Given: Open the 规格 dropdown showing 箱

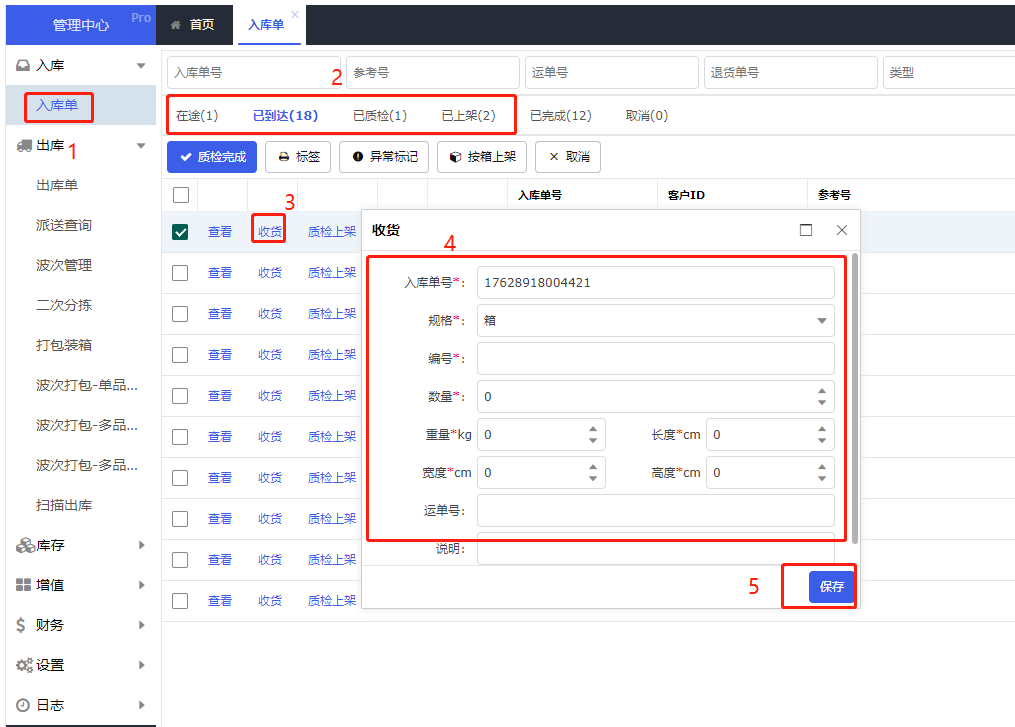Looking at the screenshot, I should click(x=655, y=320).
